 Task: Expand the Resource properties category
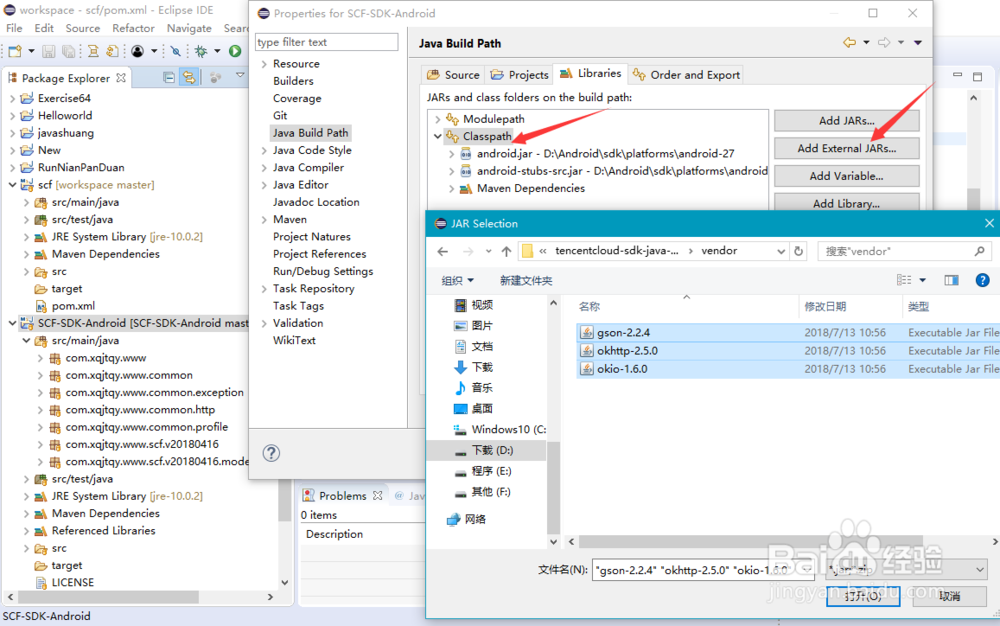(x=264, y=64)
